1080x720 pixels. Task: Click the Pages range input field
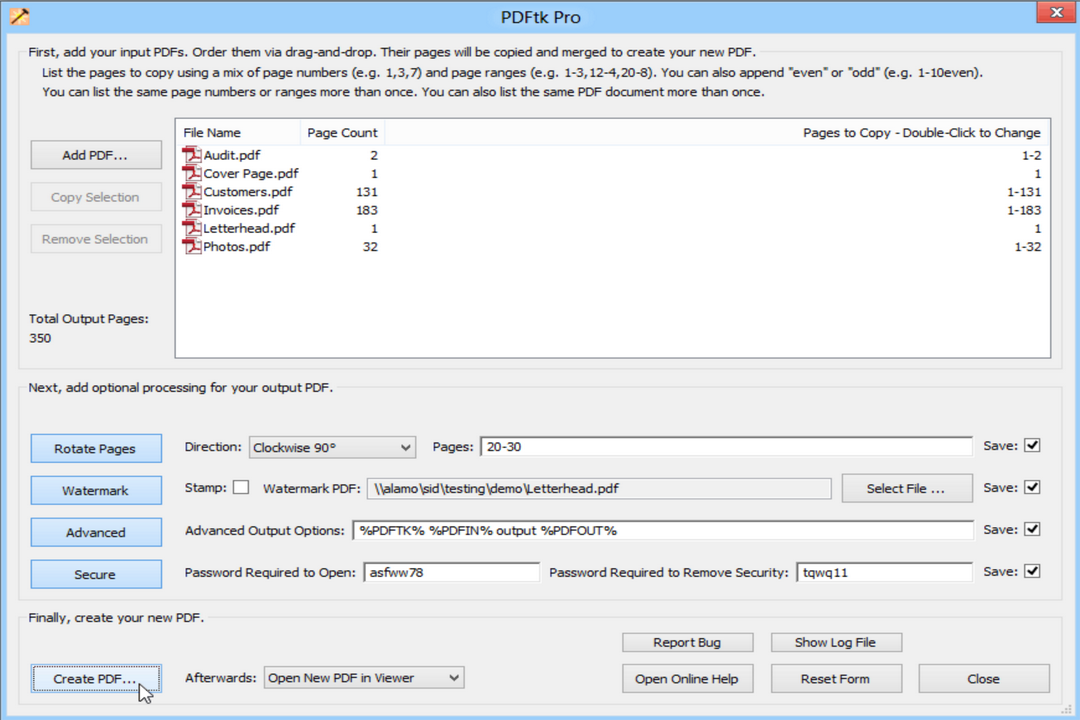click(x=726, y=447)
